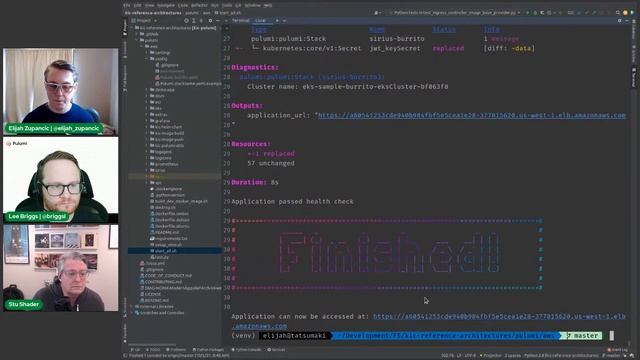Expand External Libraries node
The height and width of the screenshot is (360, 640).
click(132, 307)
